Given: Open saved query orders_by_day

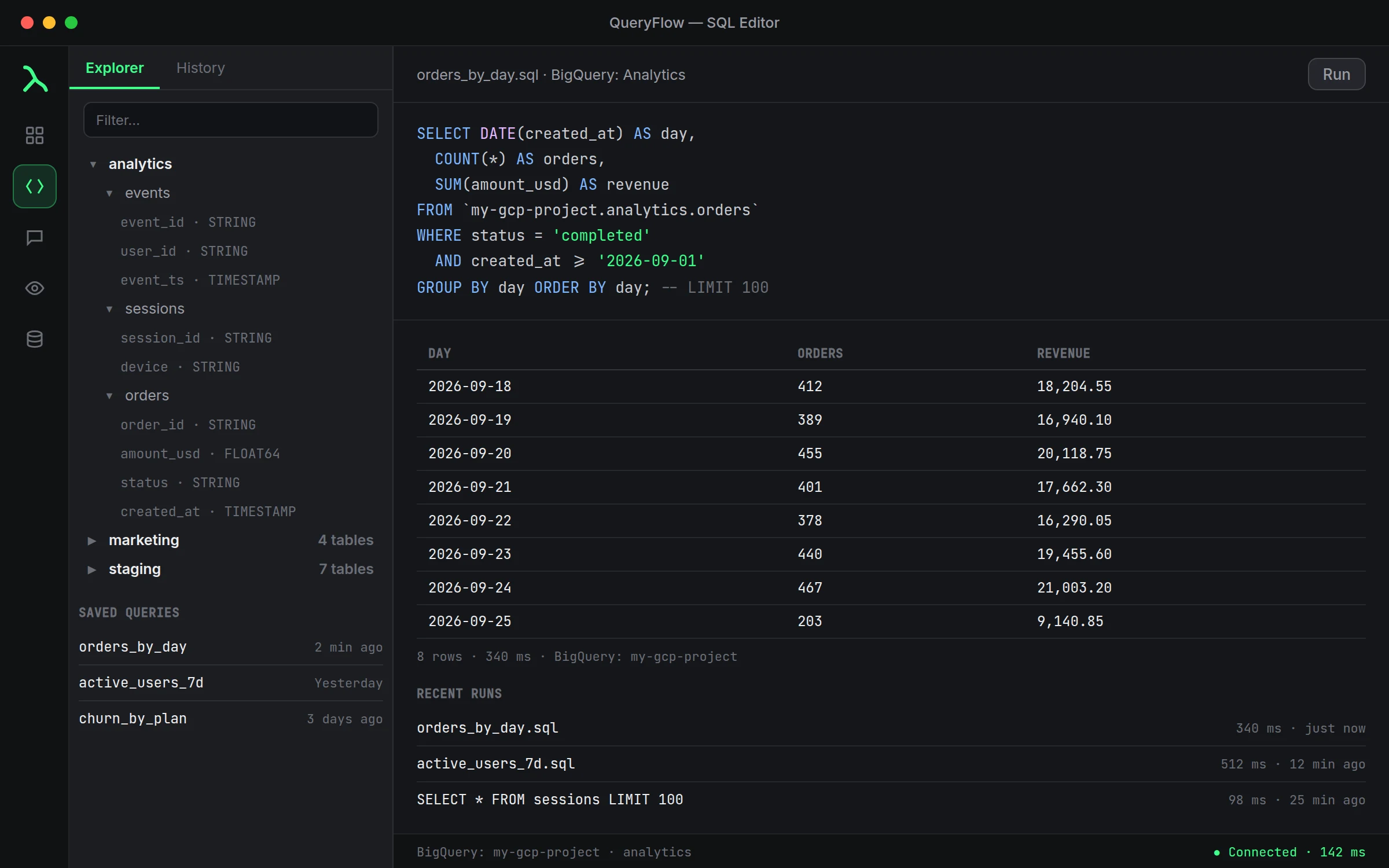Looking at the screenshot, I should [230, 647].
